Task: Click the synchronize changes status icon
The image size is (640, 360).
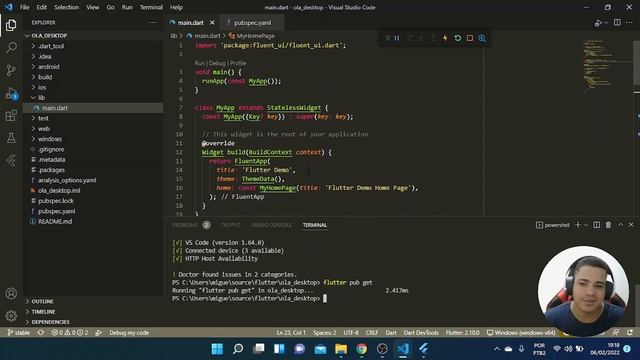Action: (41, 333)
